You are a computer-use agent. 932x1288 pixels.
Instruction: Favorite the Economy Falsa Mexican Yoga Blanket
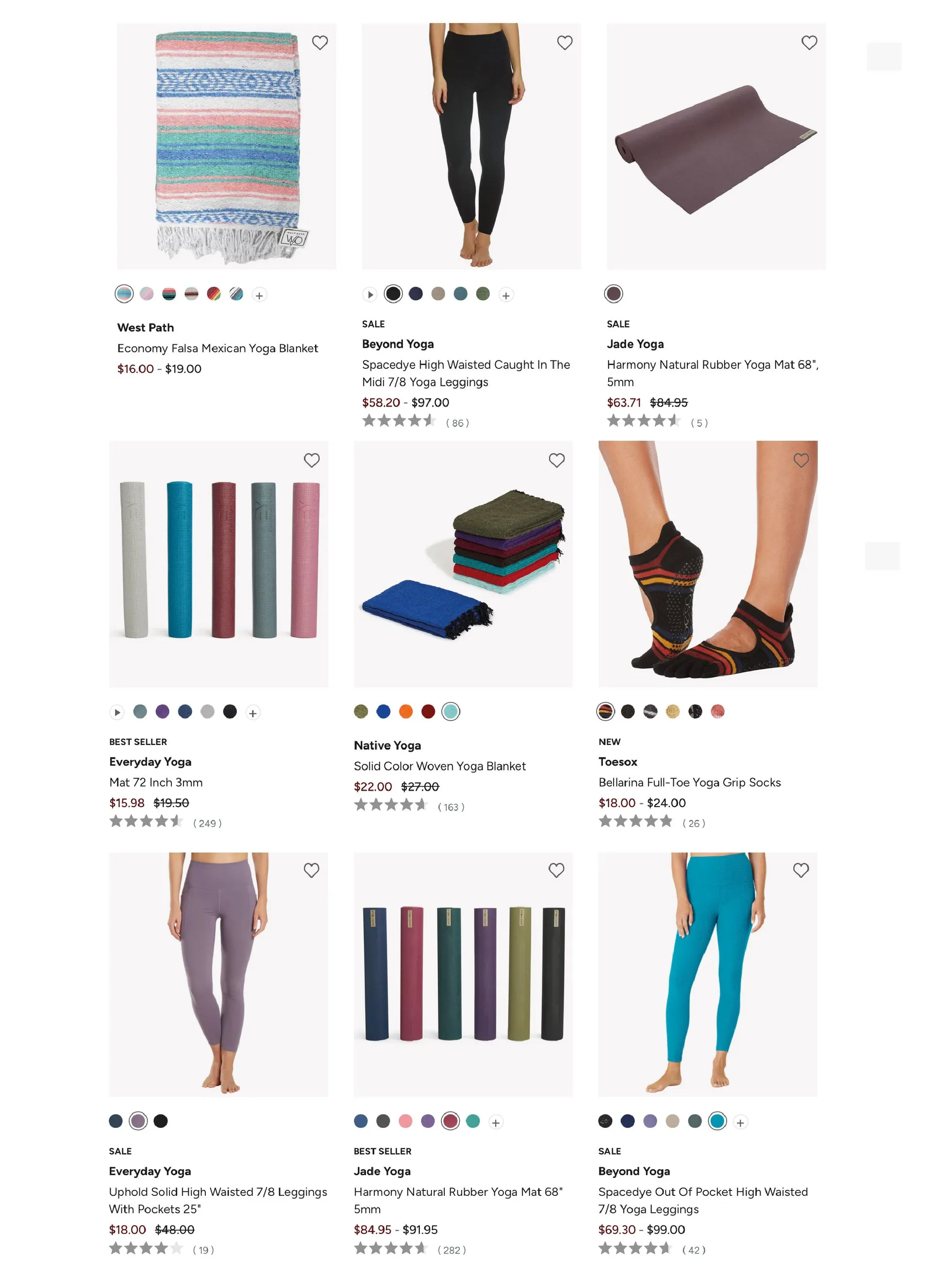[x=320, y=43]
